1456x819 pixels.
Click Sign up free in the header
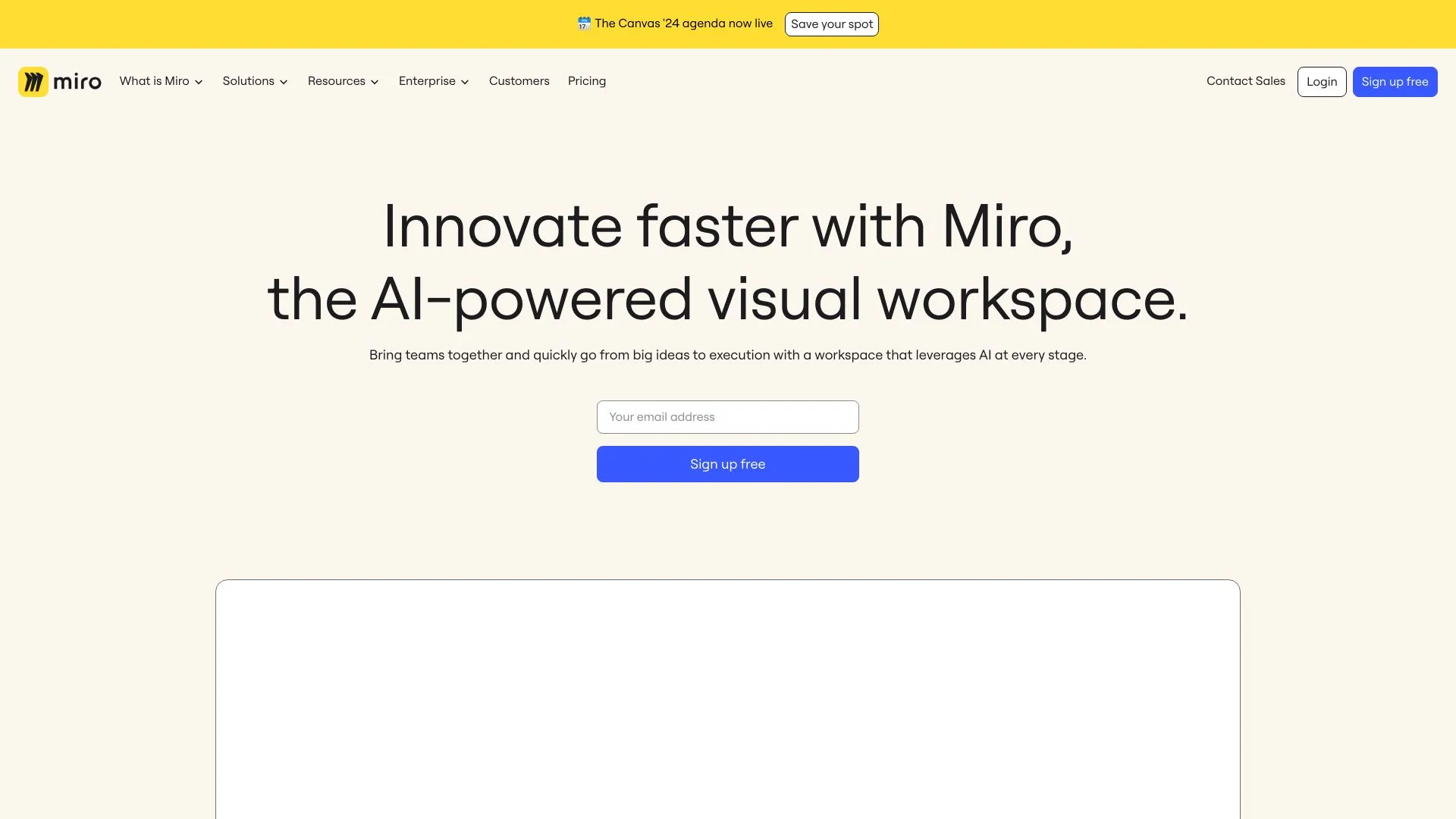point(1395,81)
